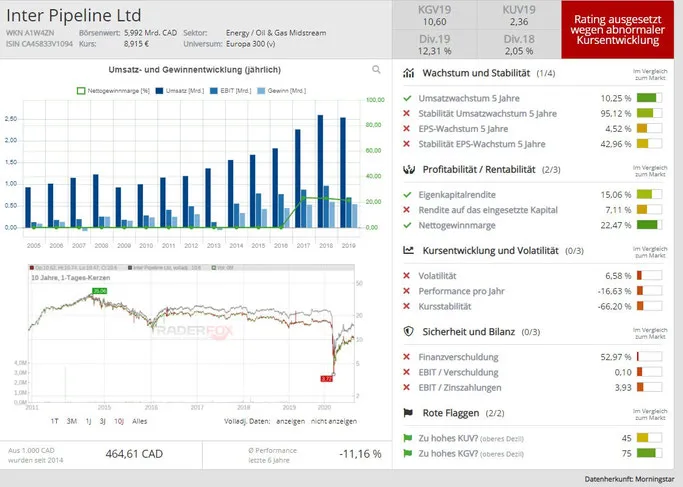
Task: Click the -11,16 % performance value
Action: click(360, 454)
